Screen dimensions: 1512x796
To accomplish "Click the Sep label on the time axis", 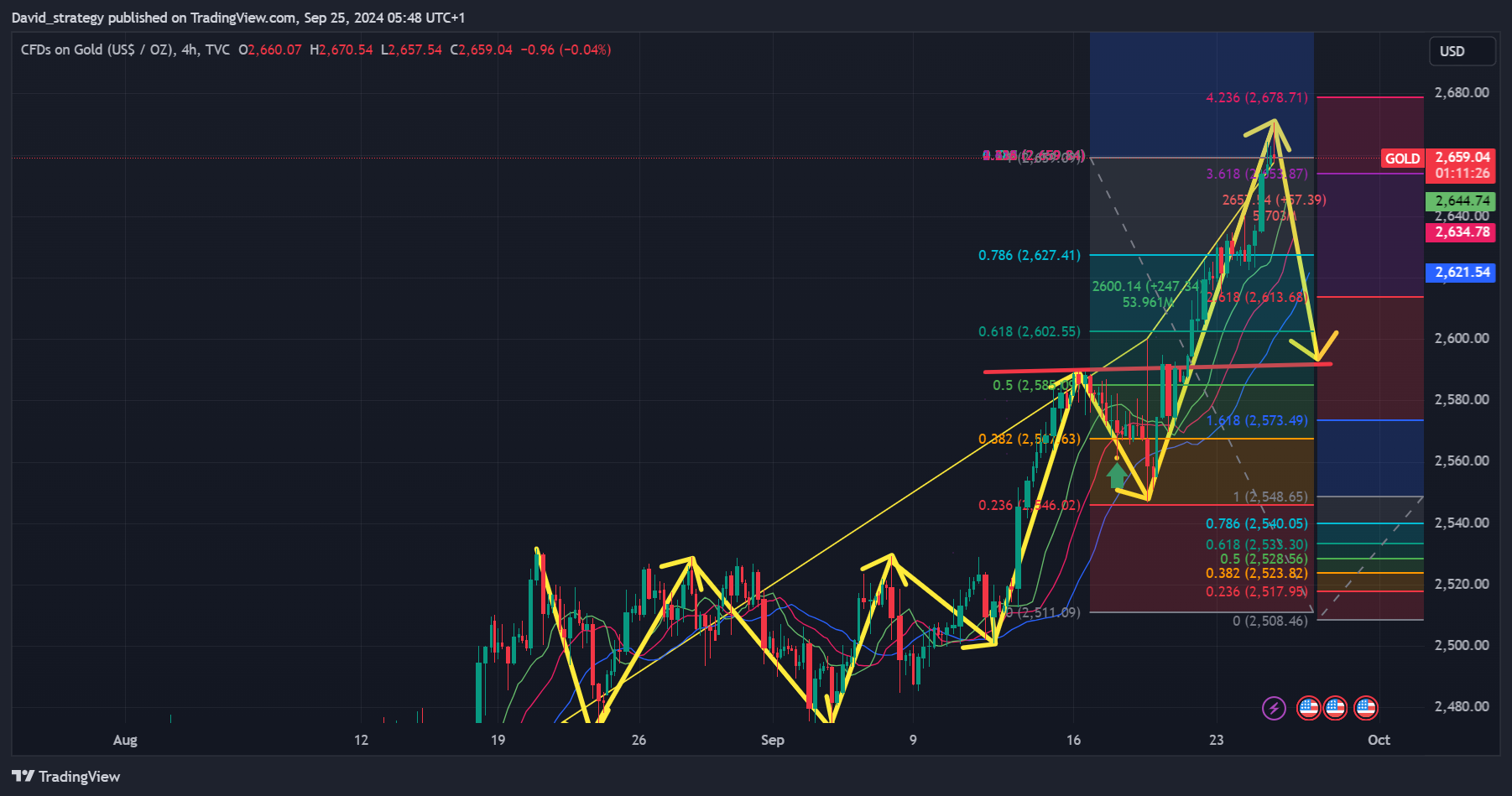I will tap(773, 740).
